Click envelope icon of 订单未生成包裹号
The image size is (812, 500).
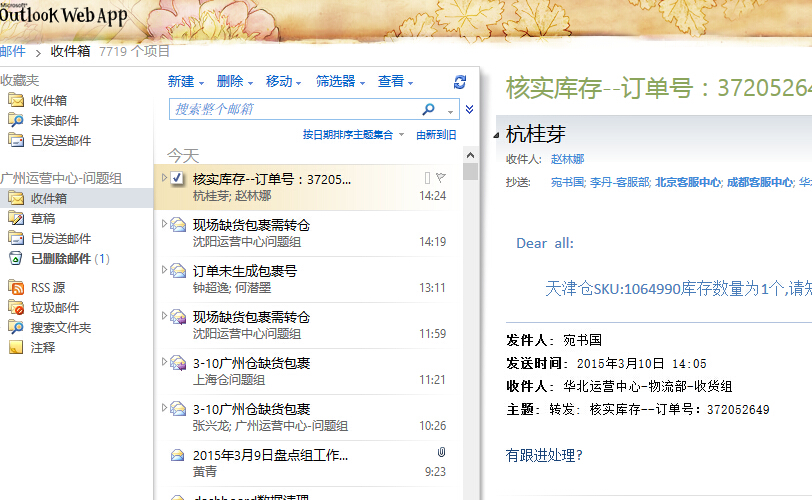[x=178, y=271]
